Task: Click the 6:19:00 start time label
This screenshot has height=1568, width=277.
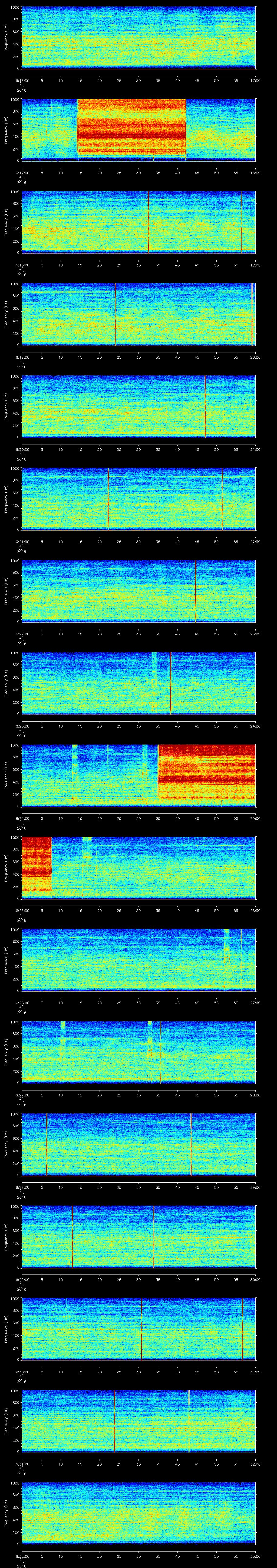Action: pyautogui.click(x=22, y=357)
